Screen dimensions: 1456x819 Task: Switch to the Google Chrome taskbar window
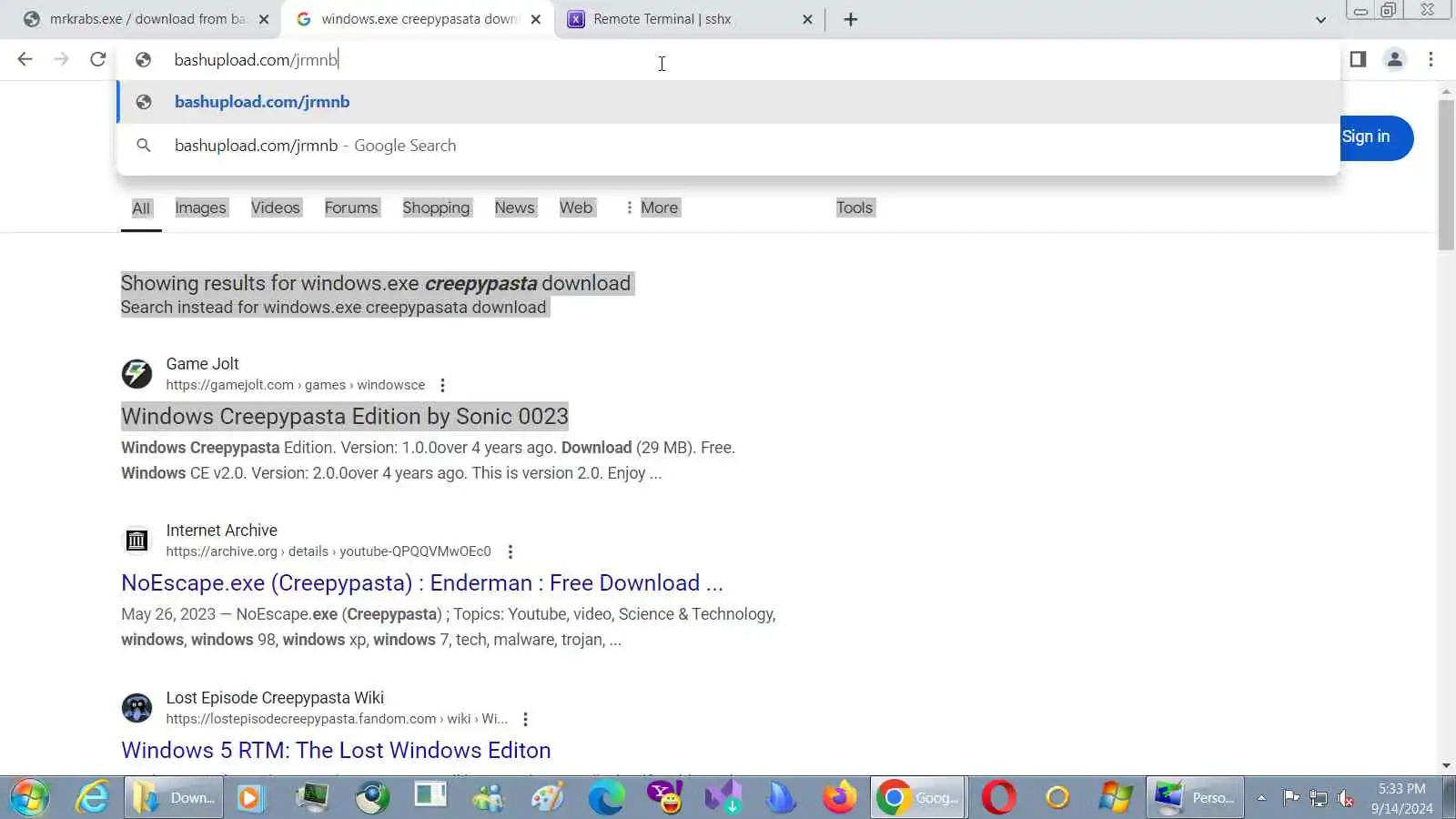tap(917, 798)
